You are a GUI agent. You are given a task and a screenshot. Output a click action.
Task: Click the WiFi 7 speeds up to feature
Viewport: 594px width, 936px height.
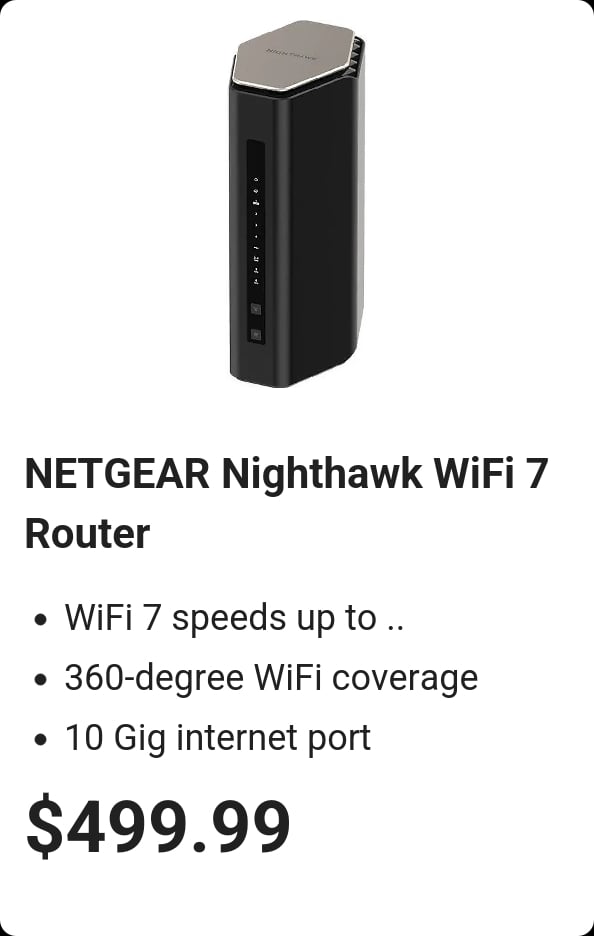coord(234,617)
